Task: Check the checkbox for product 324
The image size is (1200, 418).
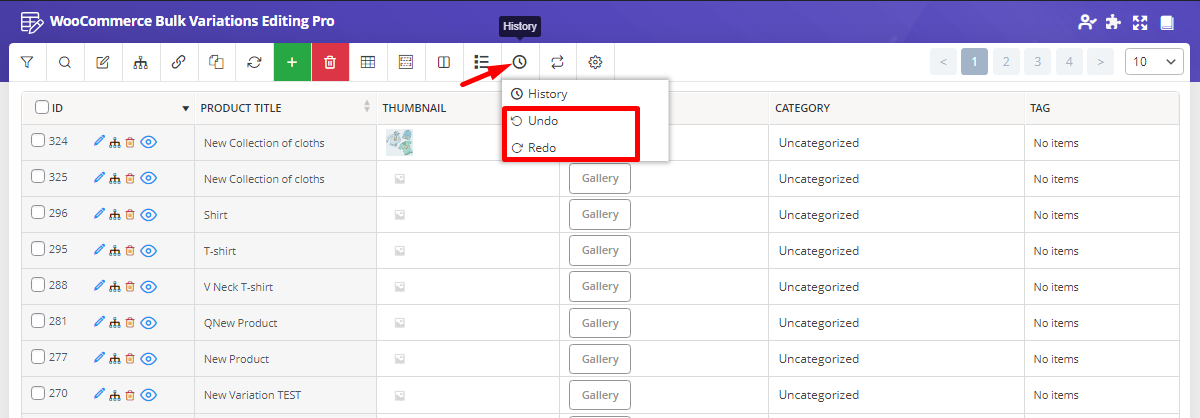Action: [38, 141]
